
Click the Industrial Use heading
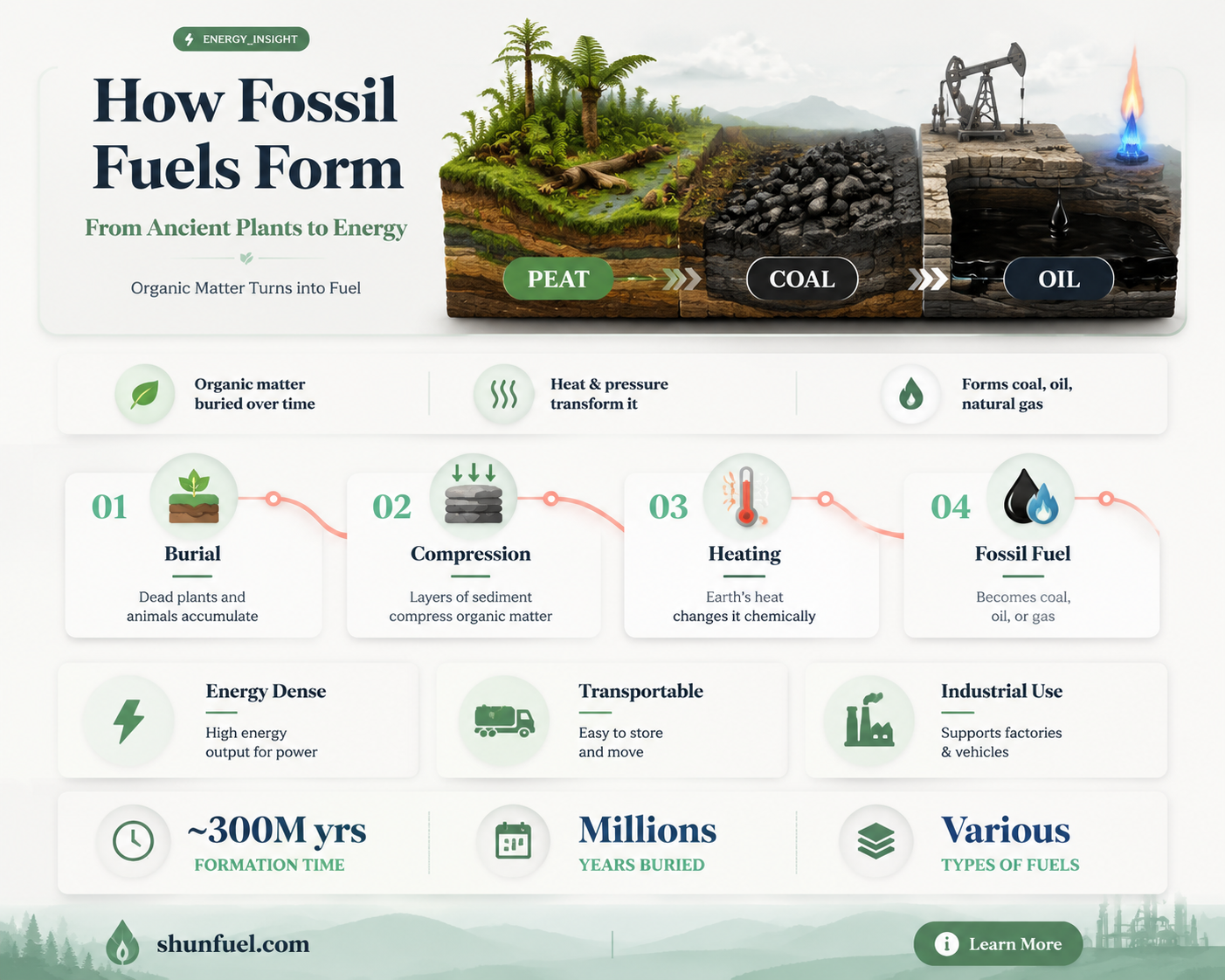coord(1001,691)
